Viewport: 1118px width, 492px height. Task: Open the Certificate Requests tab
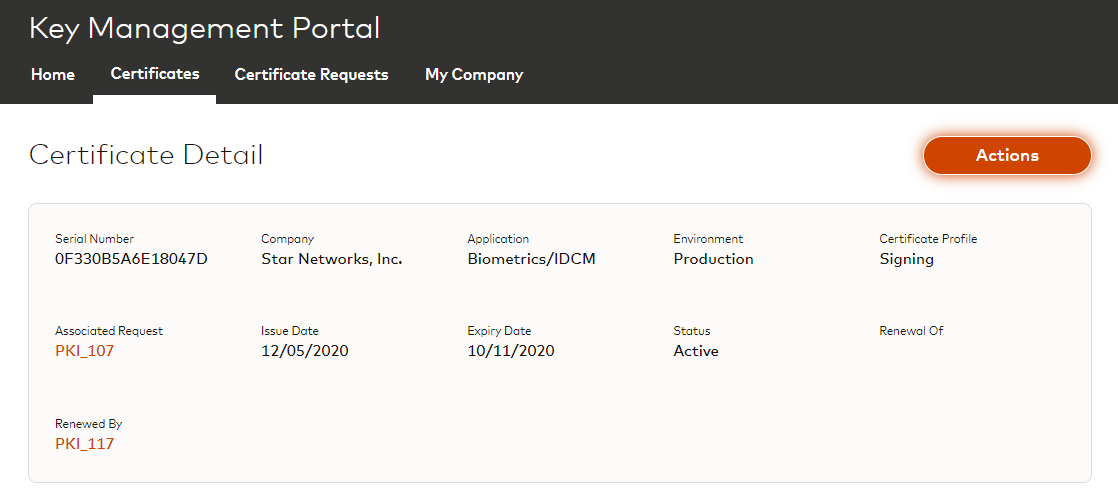coord(311,75)
